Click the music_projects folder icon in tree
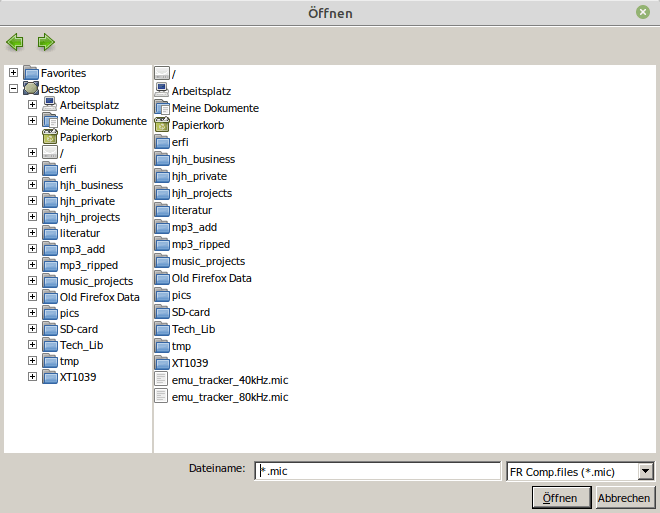The width and height of the screenshot is (660, 513). (50, 281)
